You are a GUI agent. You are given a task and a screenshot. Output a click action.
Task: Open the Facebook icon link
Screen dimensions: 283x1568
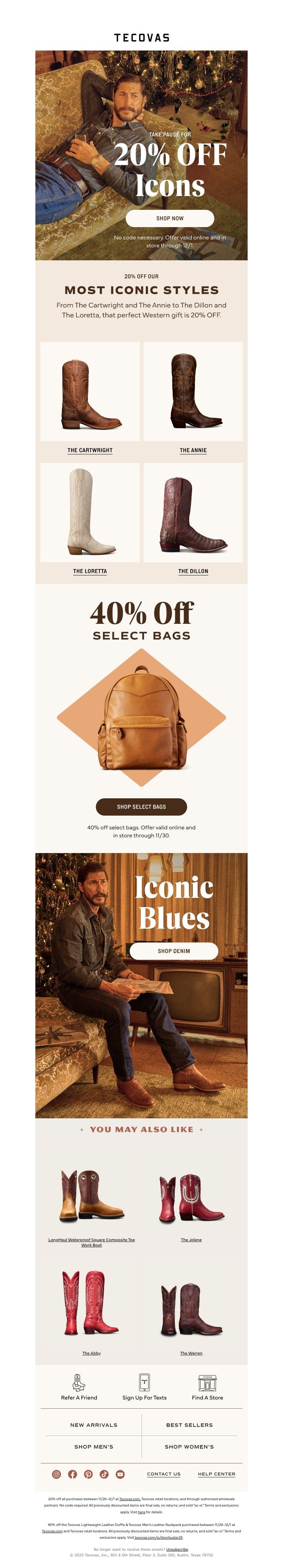73,1474
